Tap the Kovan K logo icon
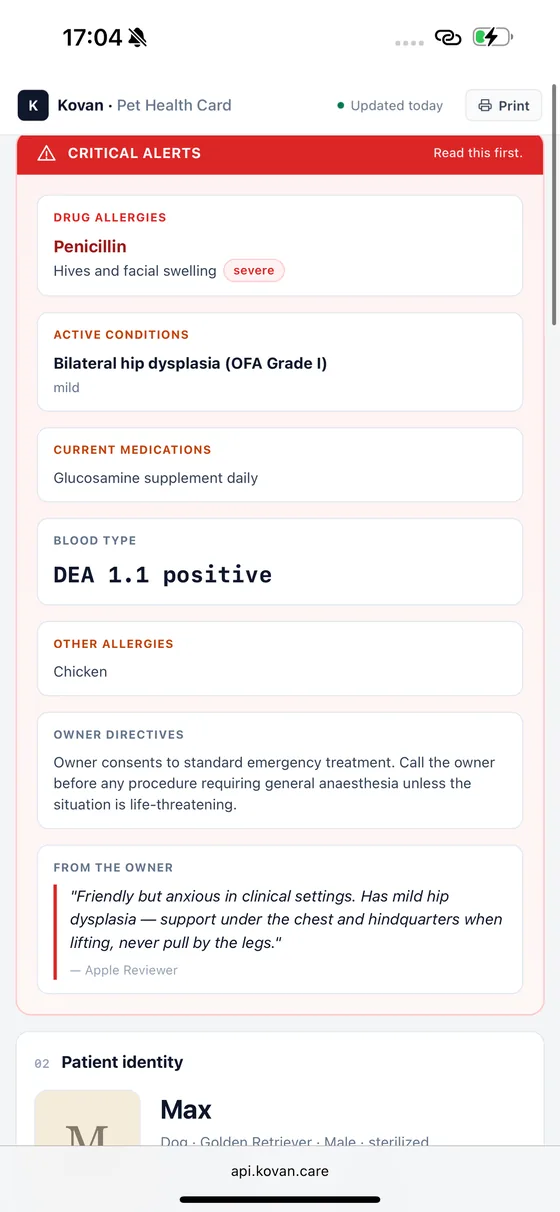 [x=33, y=105]
